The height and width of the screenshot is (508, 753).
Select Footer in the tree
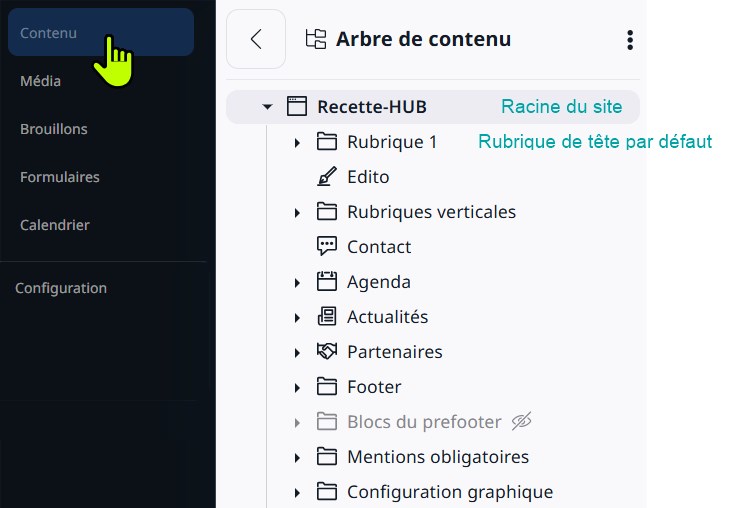tap(374, 387)
